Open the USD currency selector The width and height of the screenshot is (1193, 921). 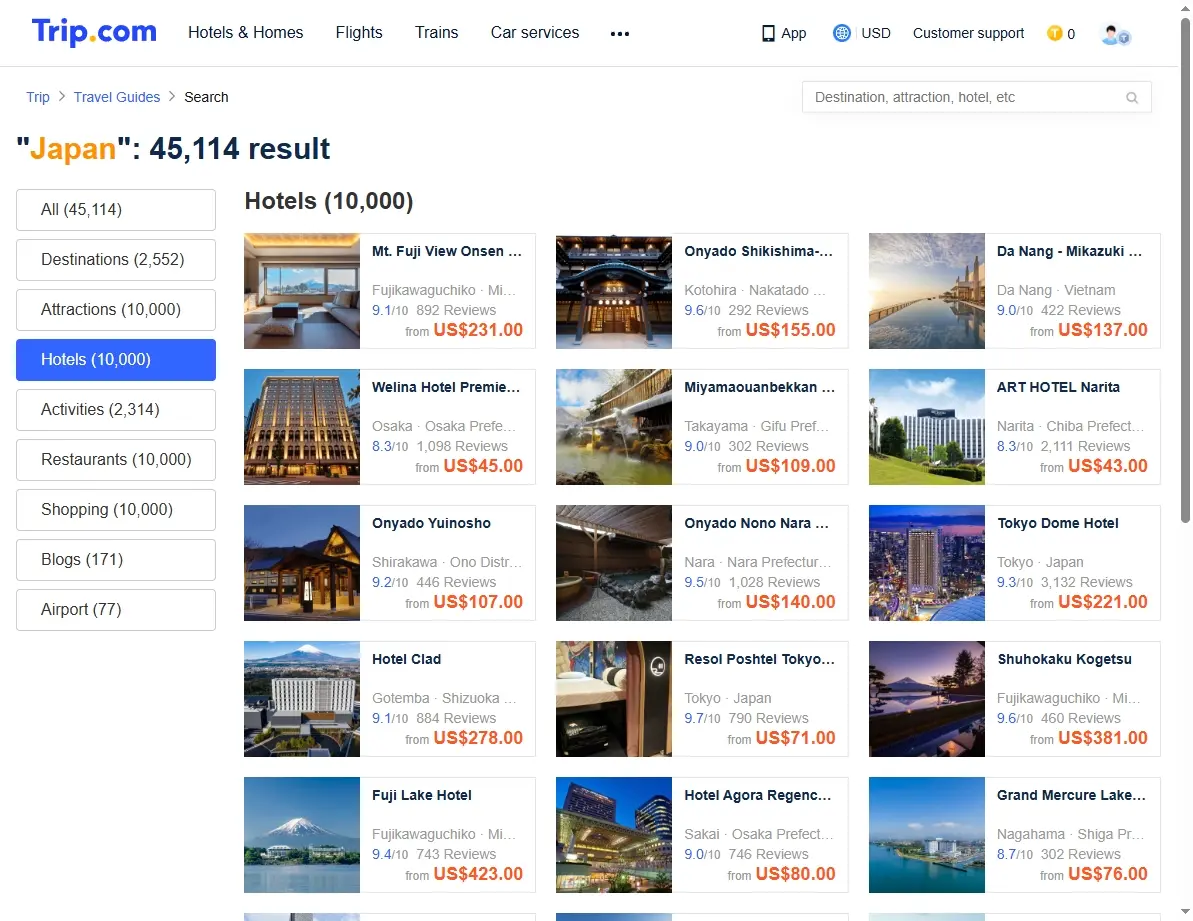tap(876, 33)
